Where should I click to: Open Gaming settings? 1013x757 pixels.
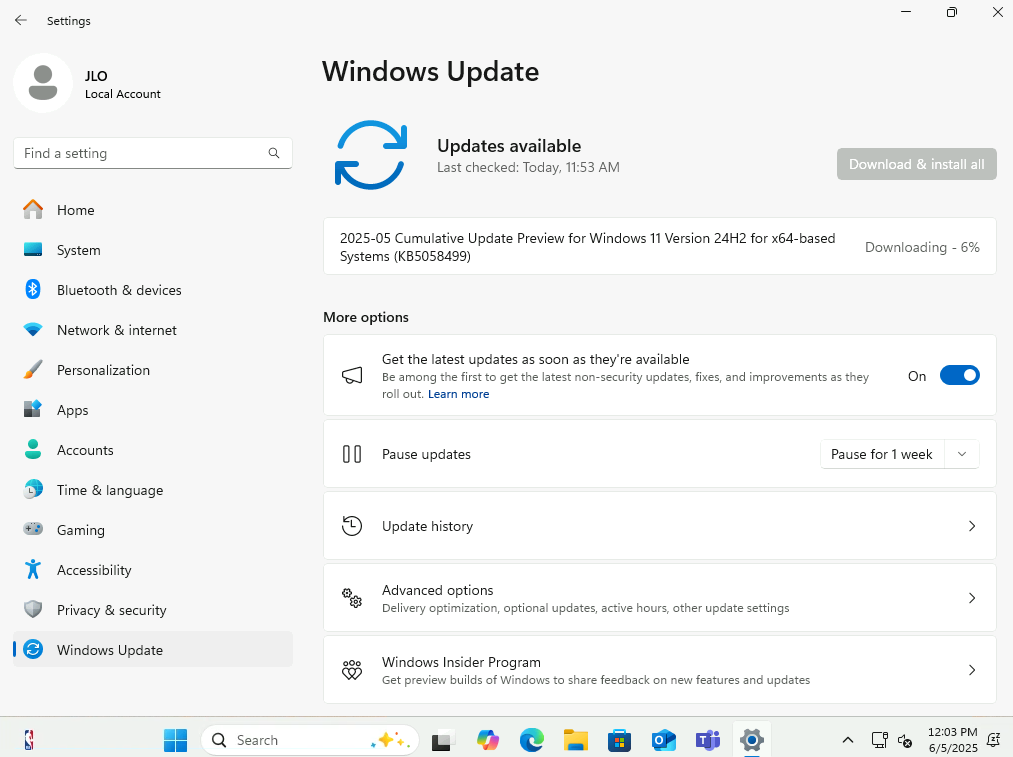pyautogui.click(x=152, y=530)
